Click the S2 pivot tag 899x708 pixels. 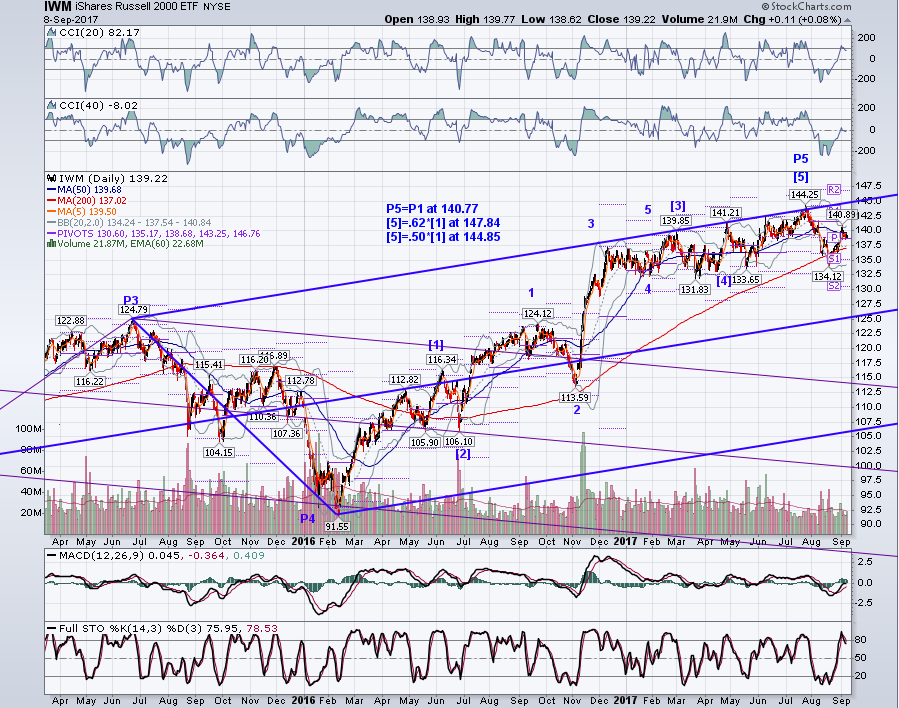tap(834, 286)
